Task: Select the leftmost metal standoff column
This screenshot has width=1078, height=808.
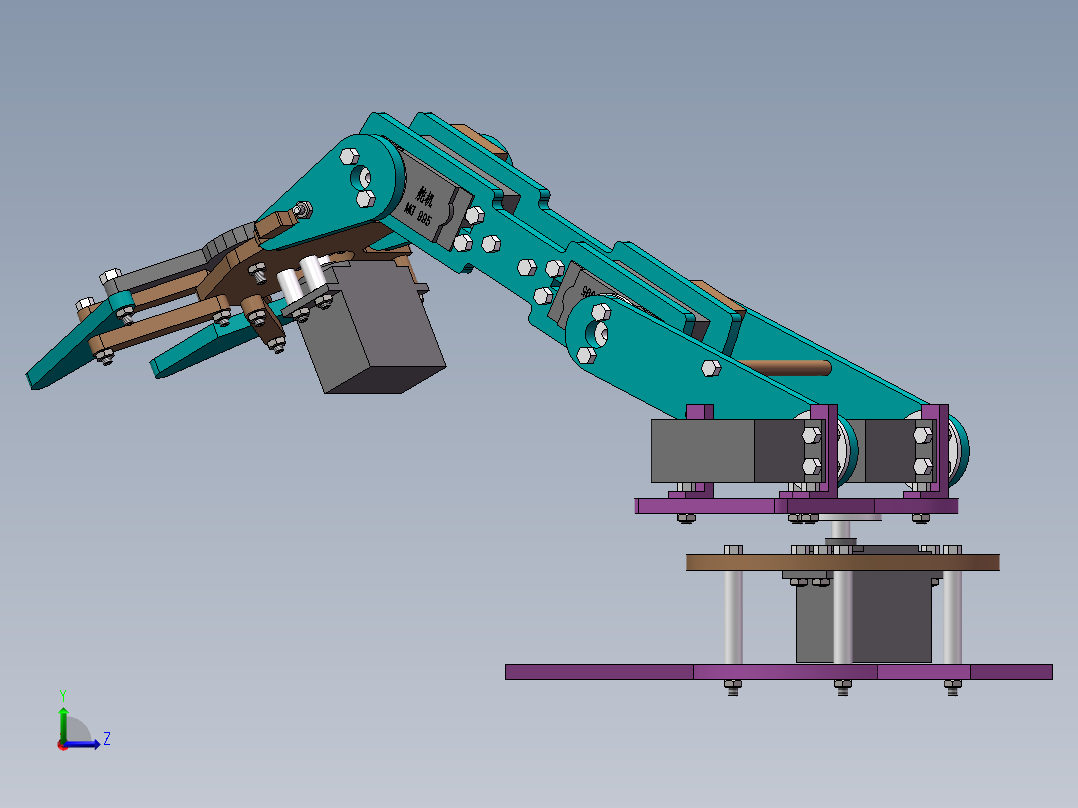Action: pyautogui.click(x=733, y=617)
